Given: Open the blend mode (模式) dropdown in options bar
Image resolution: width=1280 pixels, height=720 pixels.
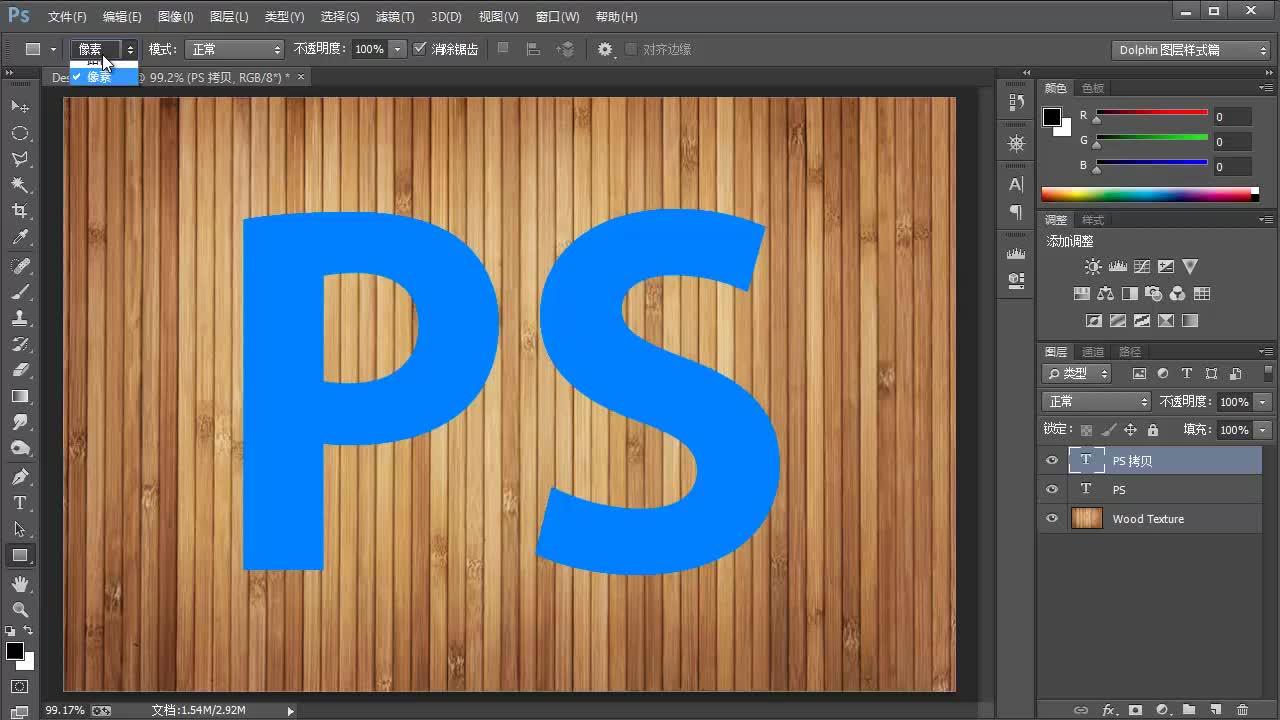Looking at the screenshot, I should click(235, 49).
